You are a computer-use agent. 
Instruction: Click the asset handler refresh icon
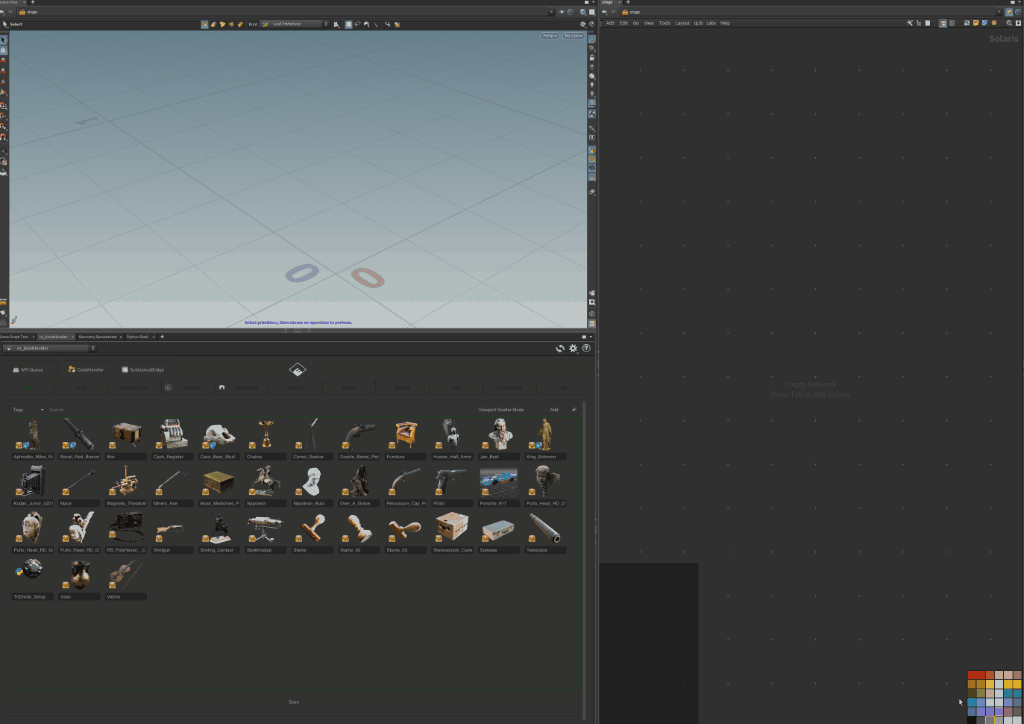[x=560, y=348]
